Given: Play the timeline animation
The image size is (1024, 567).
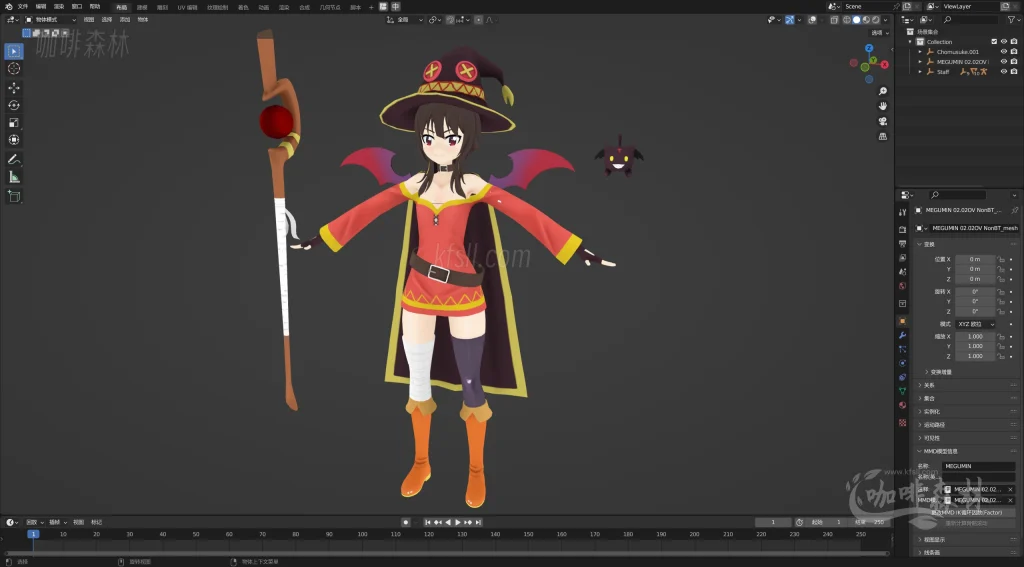Looking at the screenshot, I should coord(458,522).
